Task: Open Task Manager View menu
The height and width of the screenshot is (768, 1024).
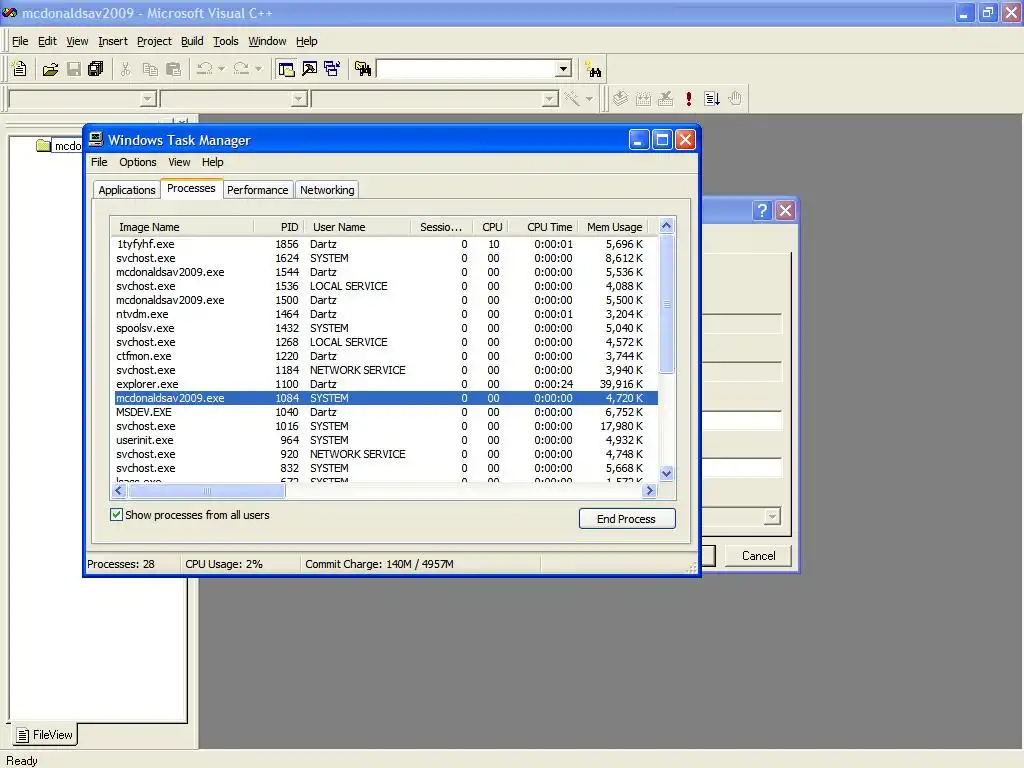Action: pos(179,162)
